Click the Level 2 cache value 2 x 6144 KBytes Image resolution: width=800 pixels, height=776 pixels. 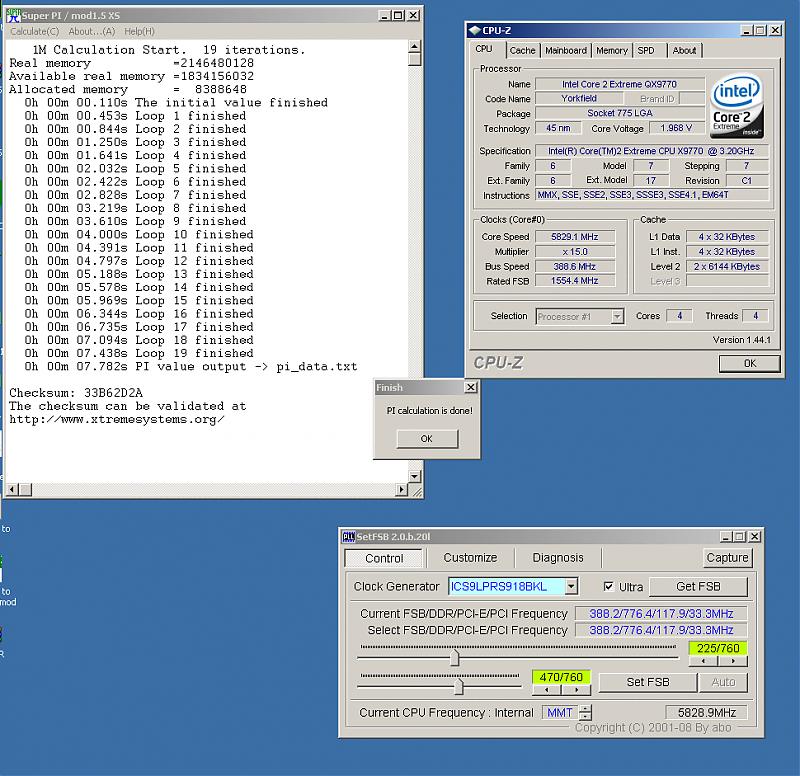(727, 266)
